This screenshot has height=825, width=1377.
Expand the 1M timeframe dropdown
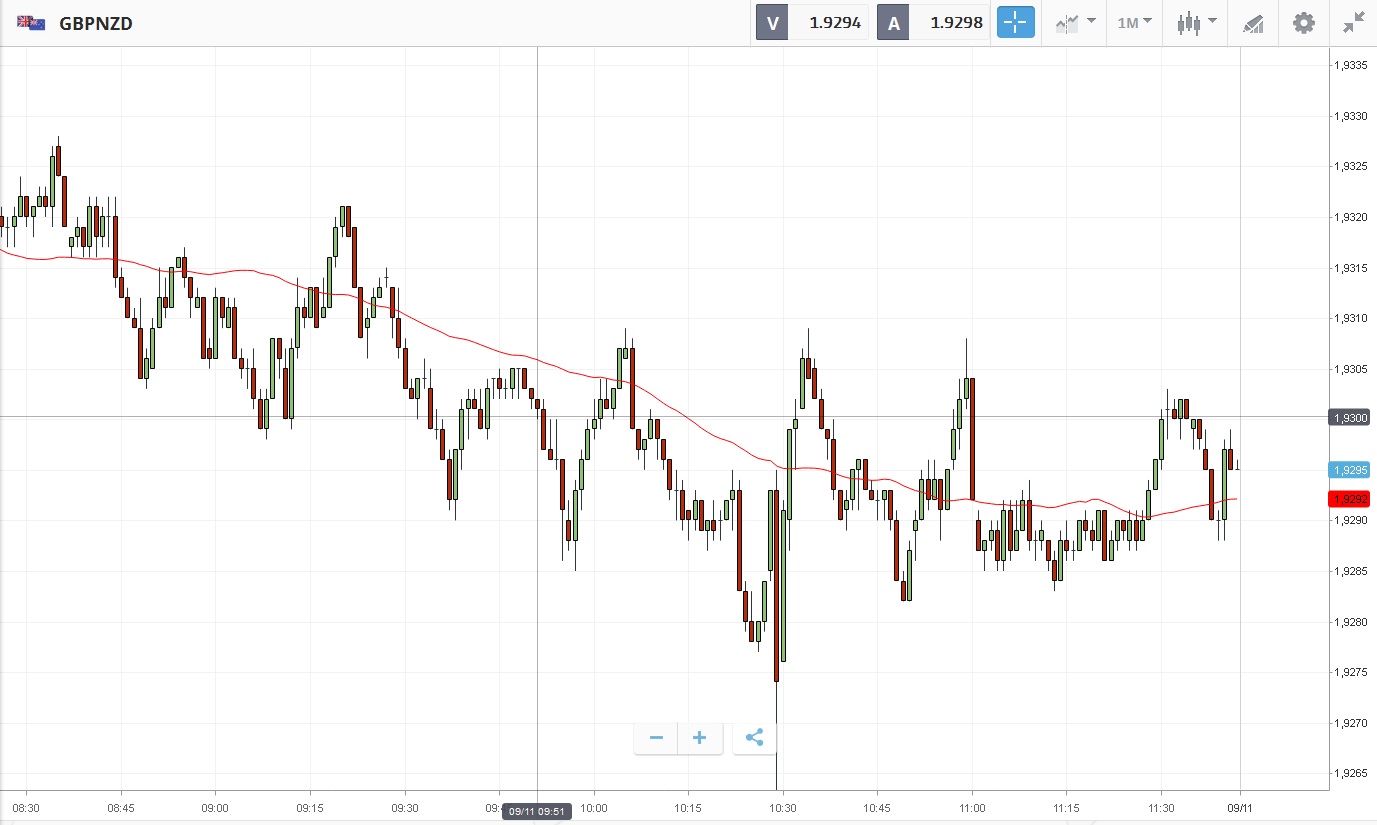coord(1134,22)
